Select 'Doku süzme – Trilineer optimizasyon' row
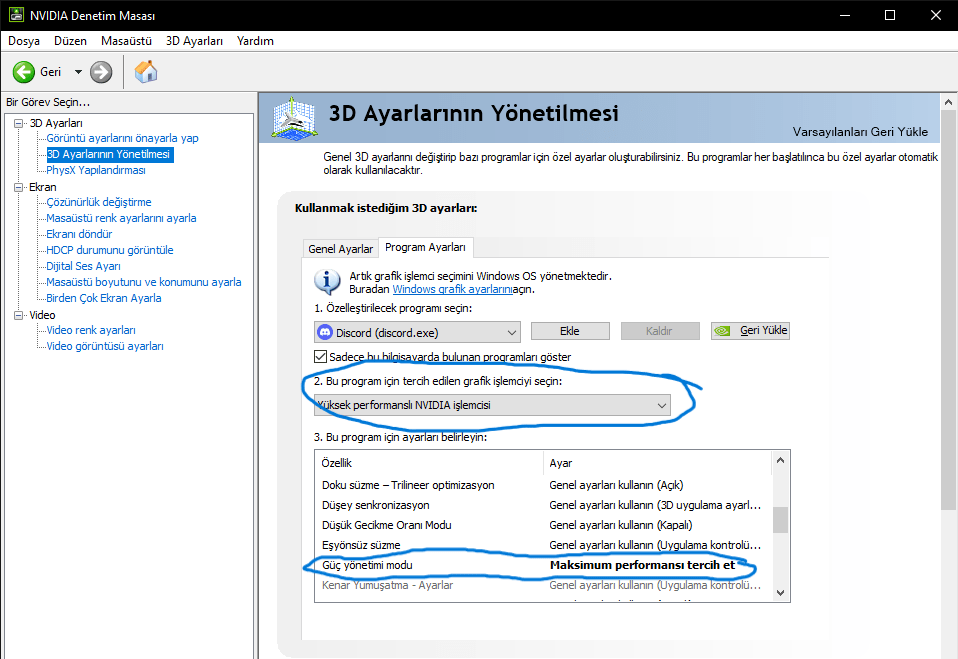The image size is (958, 659). (544, 485)
